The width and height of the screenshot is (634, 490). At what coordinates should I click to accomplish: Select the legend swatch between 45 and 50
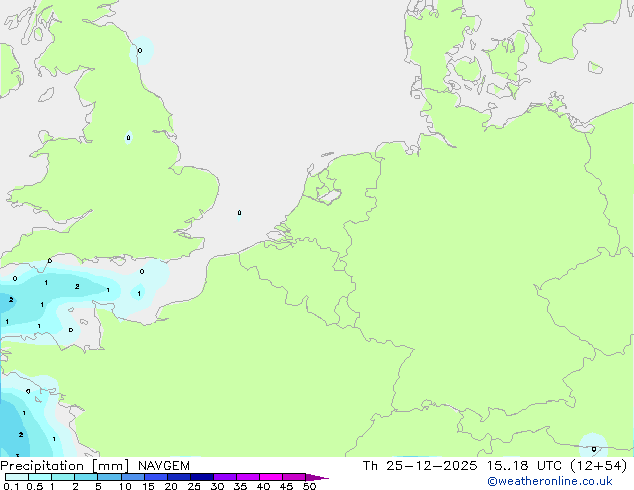coord(294,477)
